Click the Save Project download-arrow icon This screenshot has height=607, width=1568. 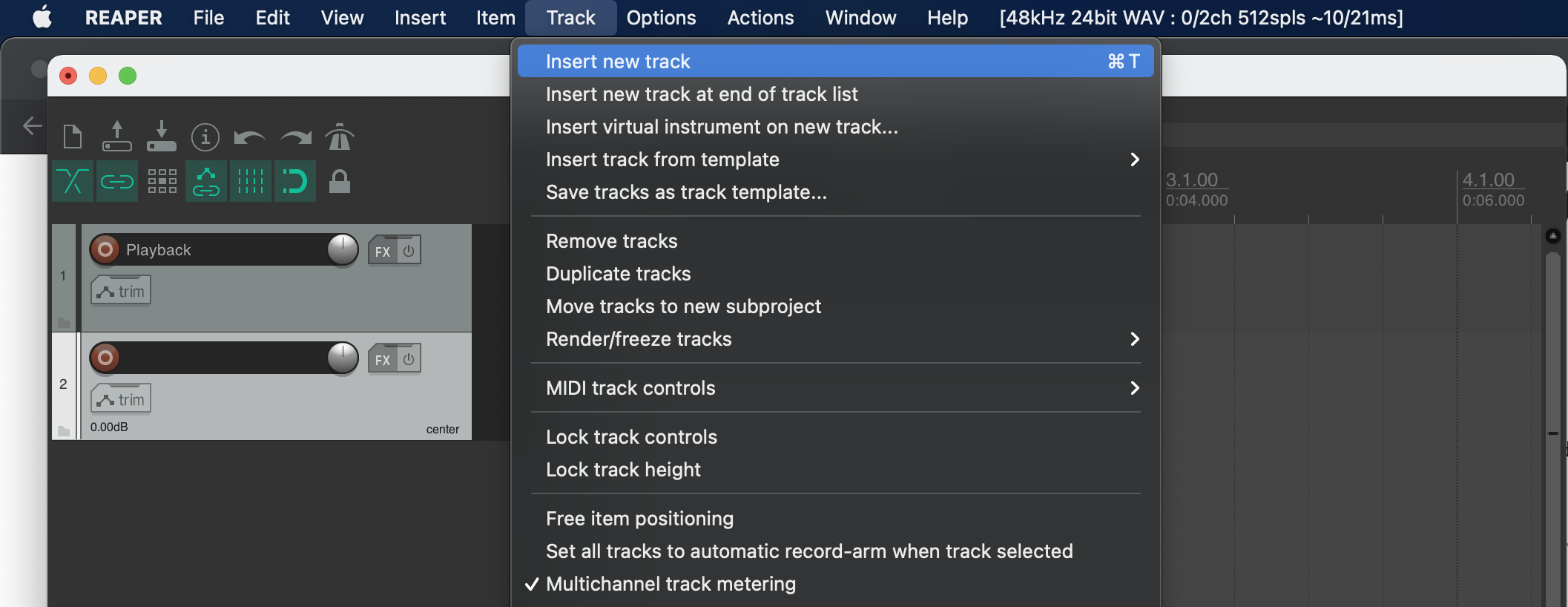(161, 137)
